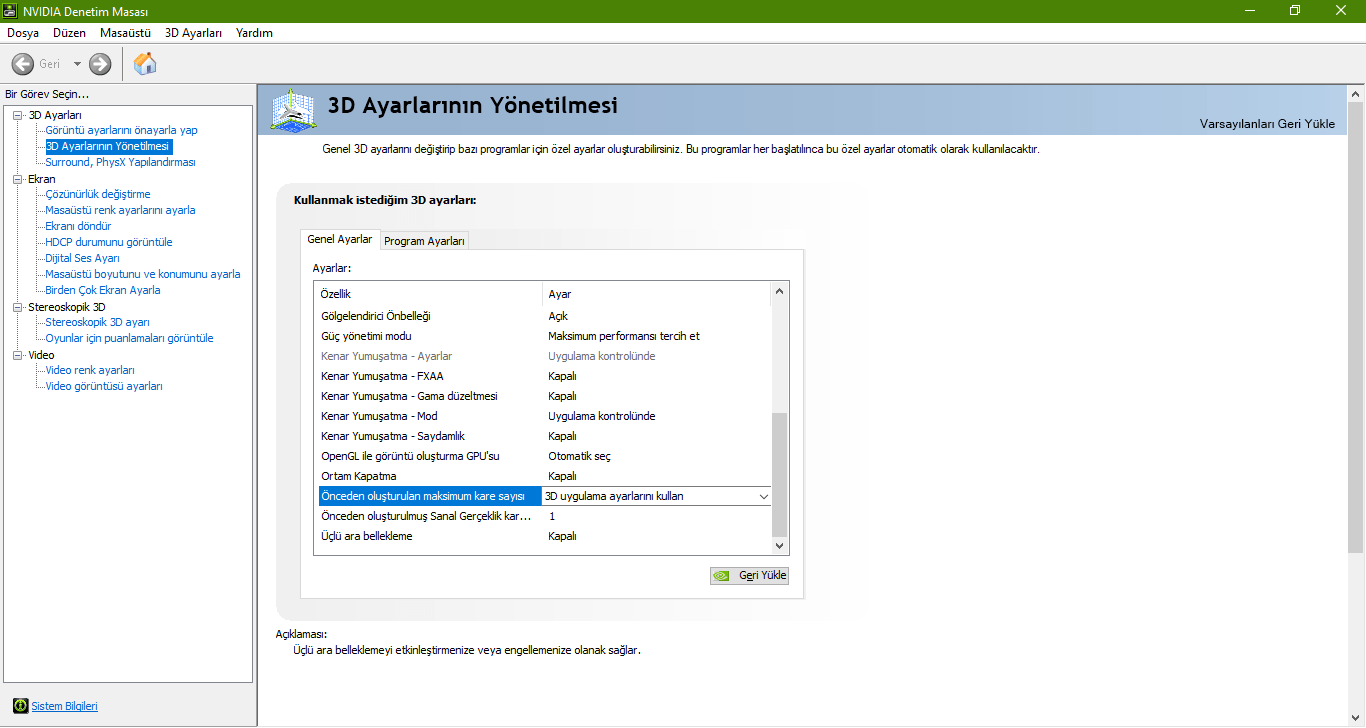This screenshot has height=728, width=1366.
Task: Click main page scroll up arrow
Action: (x=1356, y=95)
